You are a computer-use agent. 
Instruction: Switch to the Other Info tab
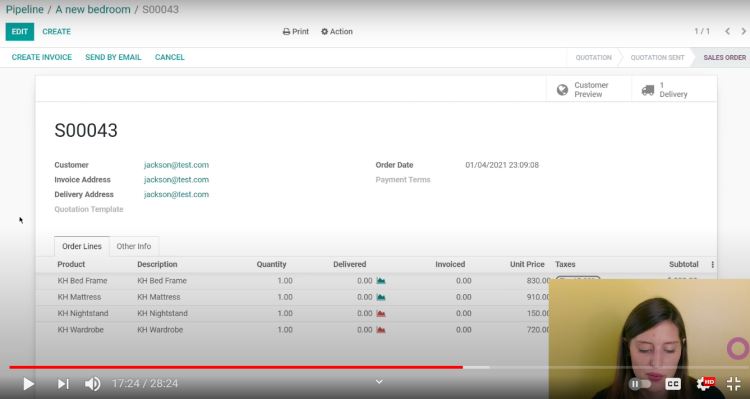coord(134,246)
